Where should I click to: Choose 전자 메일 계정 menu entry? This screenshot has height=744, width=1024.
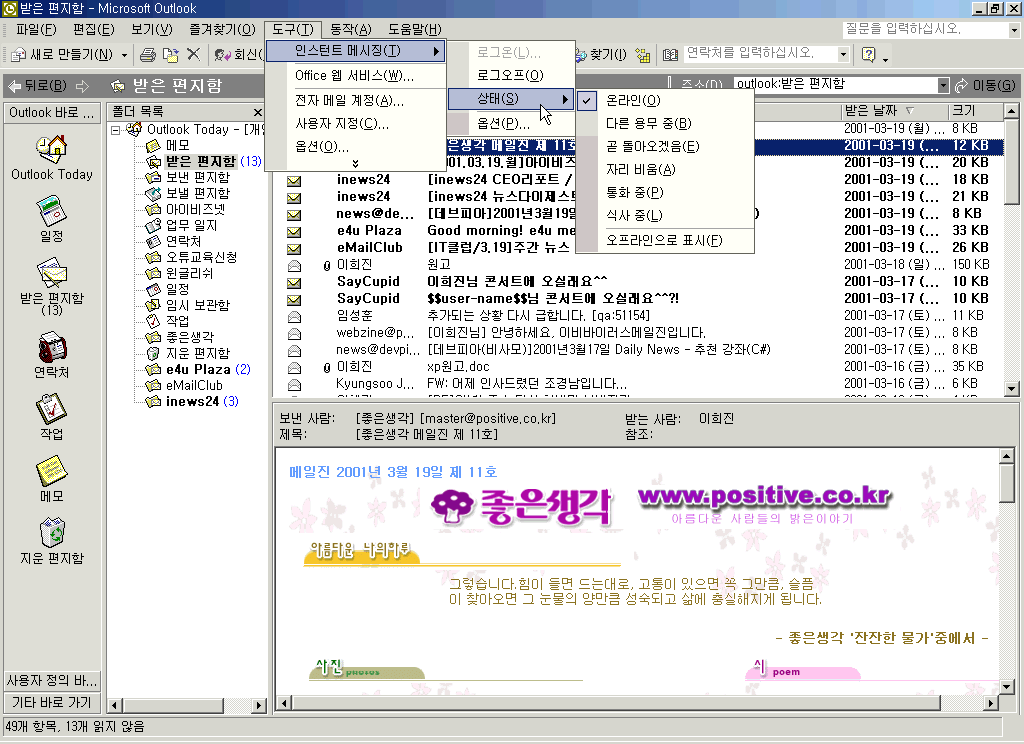(x=349, y=101)
